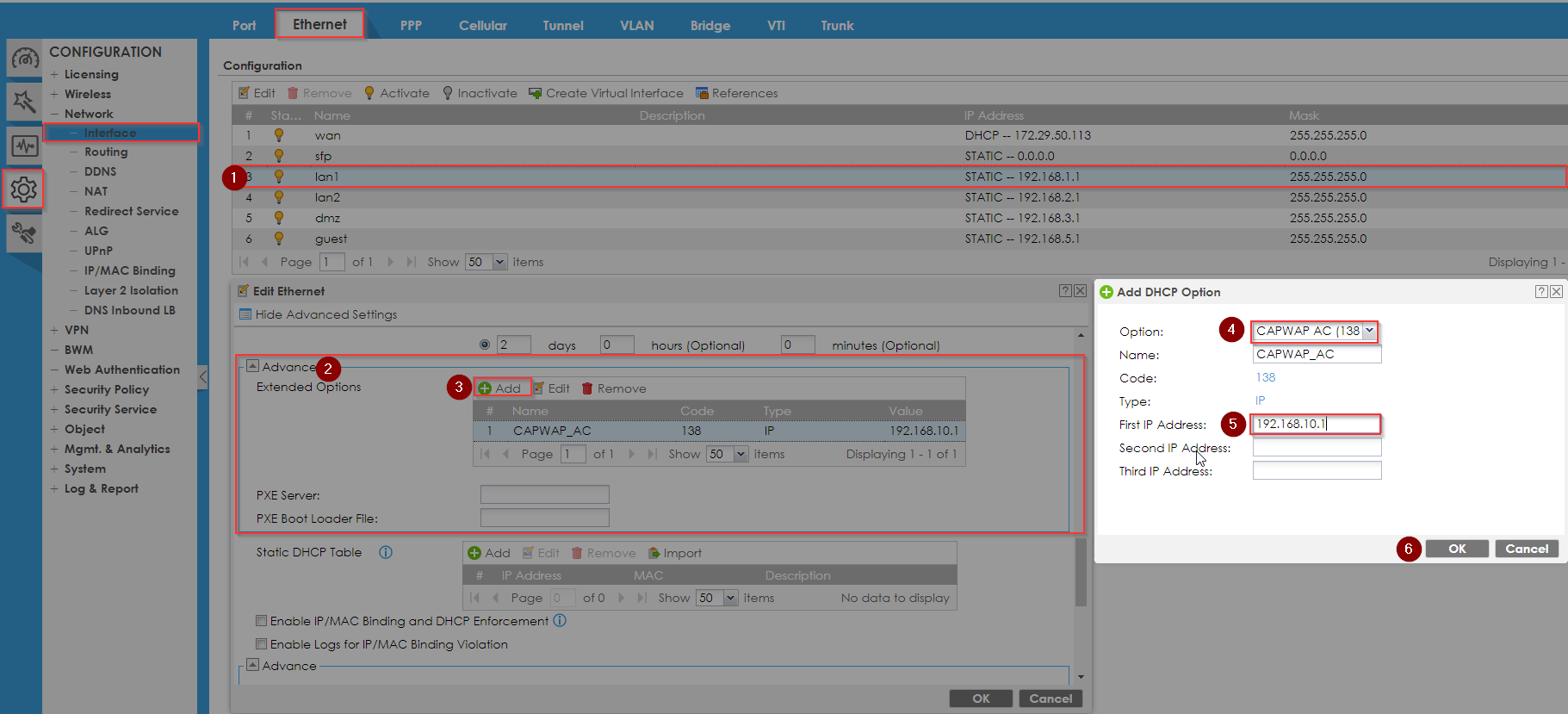1568x714 pixels.
Task: Open the Monitor waveform icon in sidebar
Action: pos(24,146)
